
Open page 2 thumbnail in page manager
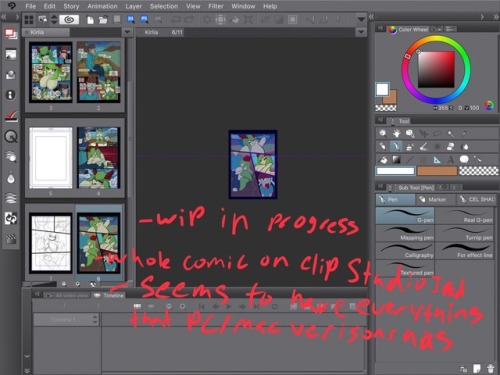point(98,72)
